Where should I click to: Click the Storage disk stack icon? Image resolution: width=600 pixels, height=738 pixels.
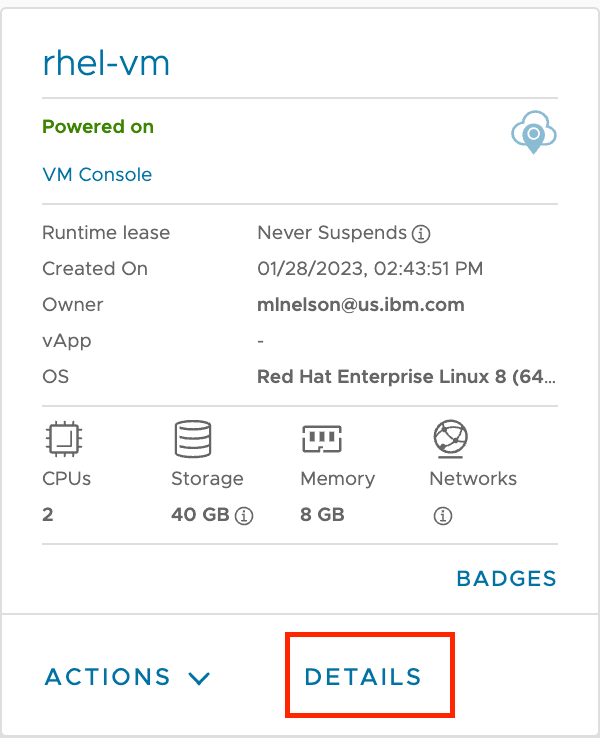[x=192, y=438]
